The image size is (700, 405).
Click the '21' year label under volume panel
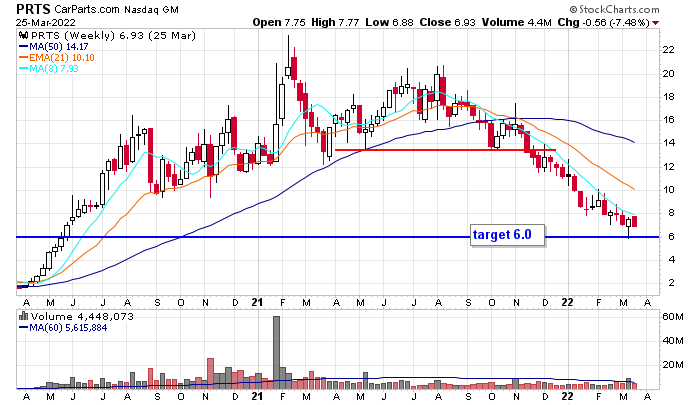tap(257, 396)
